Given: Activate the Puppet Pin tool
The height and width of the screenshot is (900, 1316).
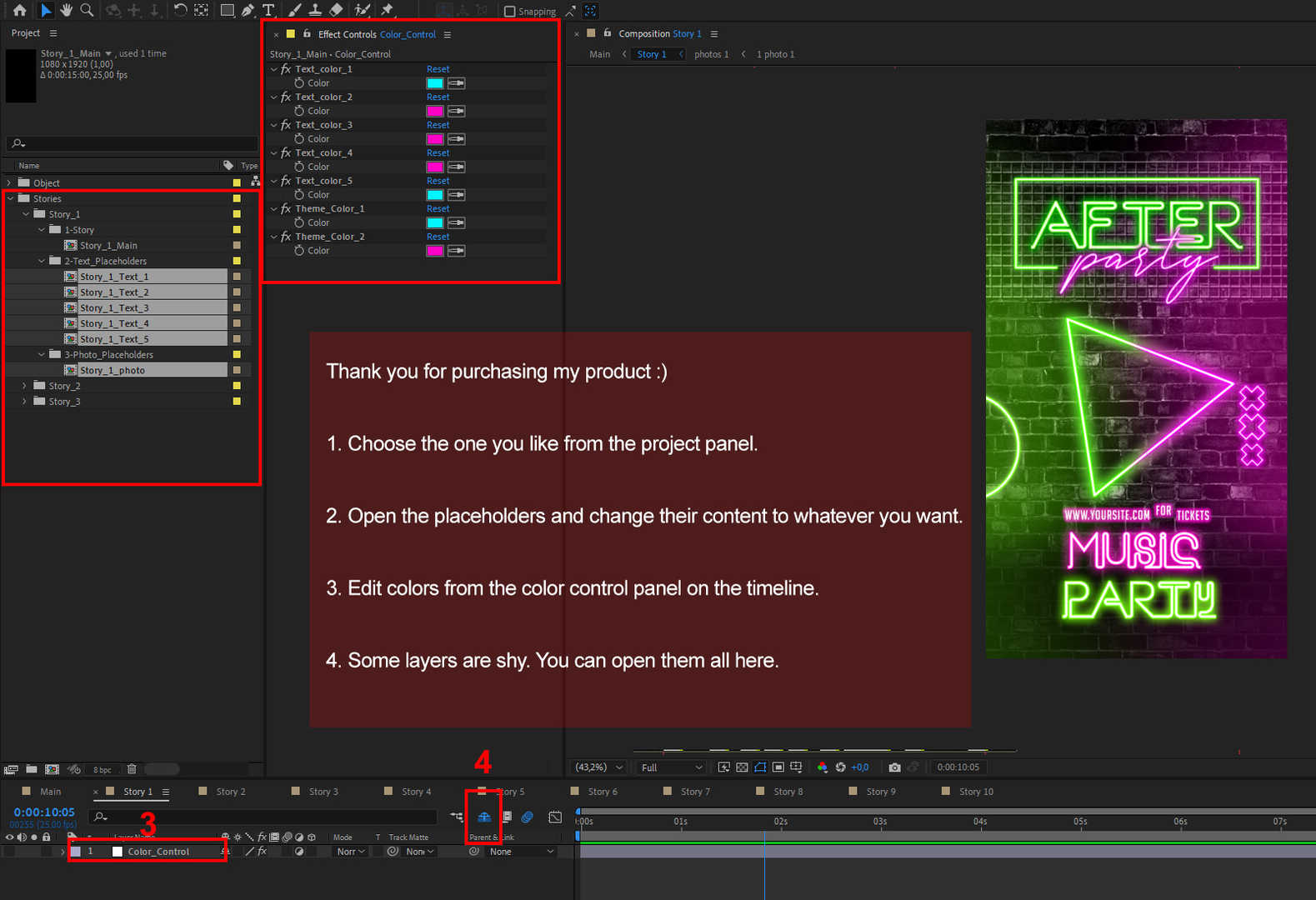Looking at the screenshot, I should pos(388,10).
